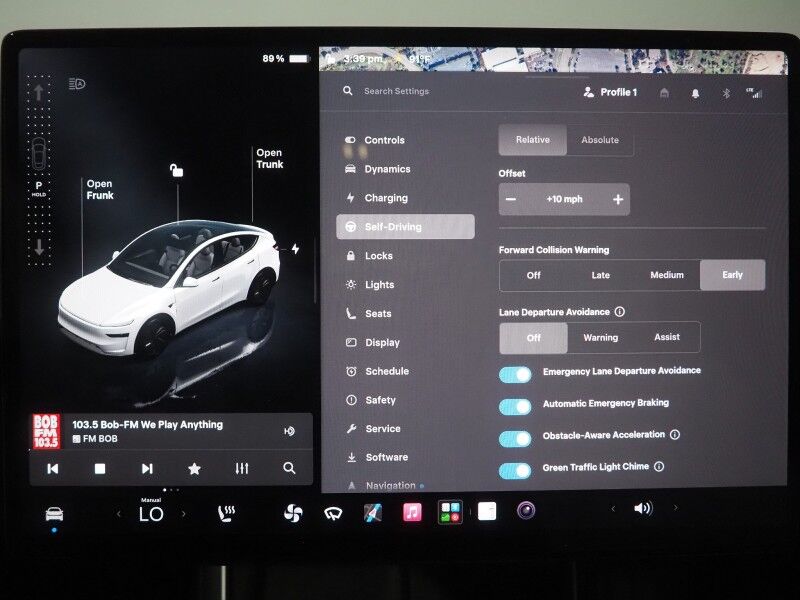Image resolution: width=800 pixels, height=600 pixels.
Task: Open Bluetooth settings icon
Action: click(x=726, y=93)
